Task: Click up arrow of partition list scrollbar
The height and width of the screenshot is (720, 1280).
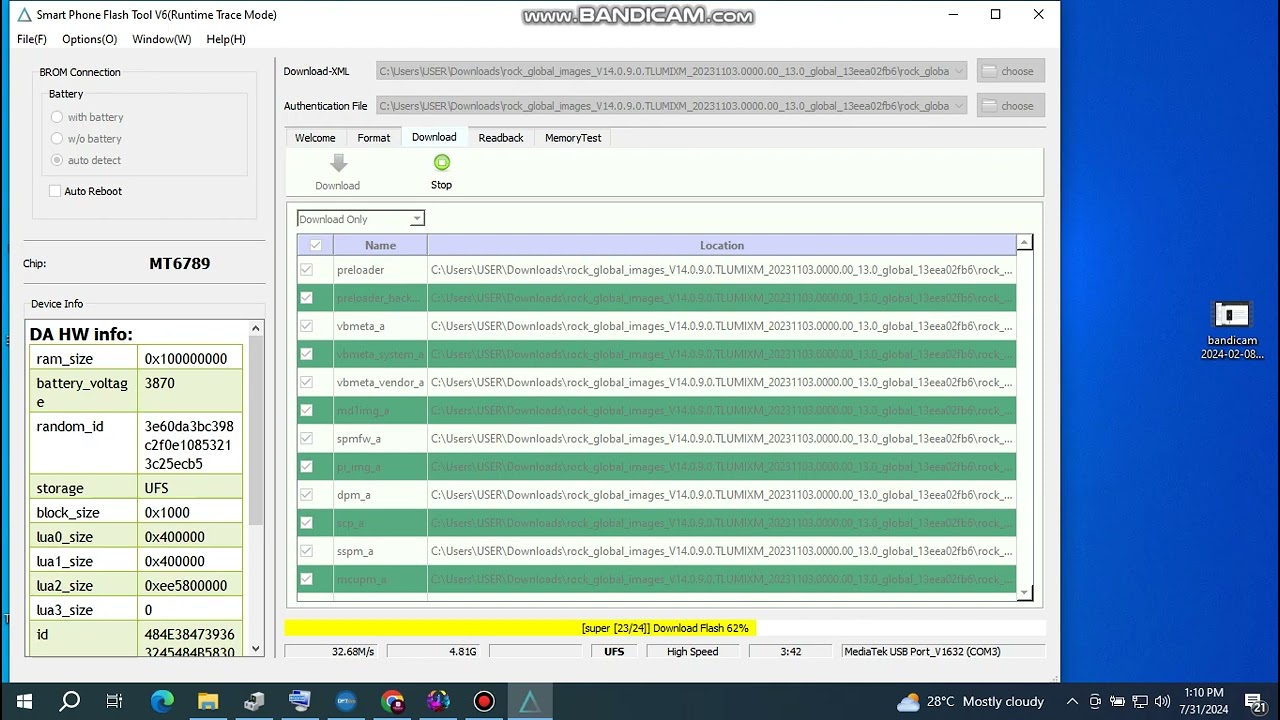Action: 1024,242
